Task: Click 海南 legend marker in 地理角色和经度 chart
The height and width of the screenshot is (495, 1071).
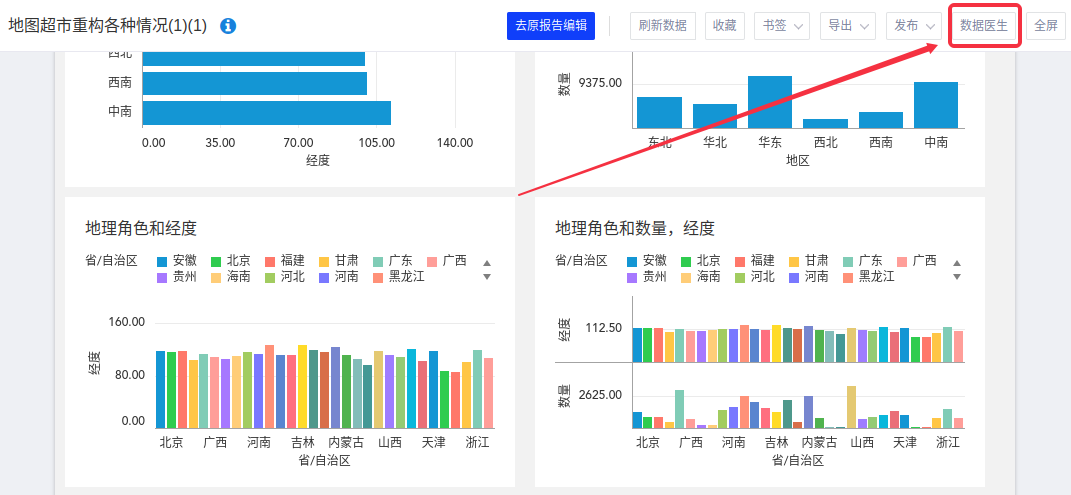Action: pyautogui.click(x=216, y=277)
